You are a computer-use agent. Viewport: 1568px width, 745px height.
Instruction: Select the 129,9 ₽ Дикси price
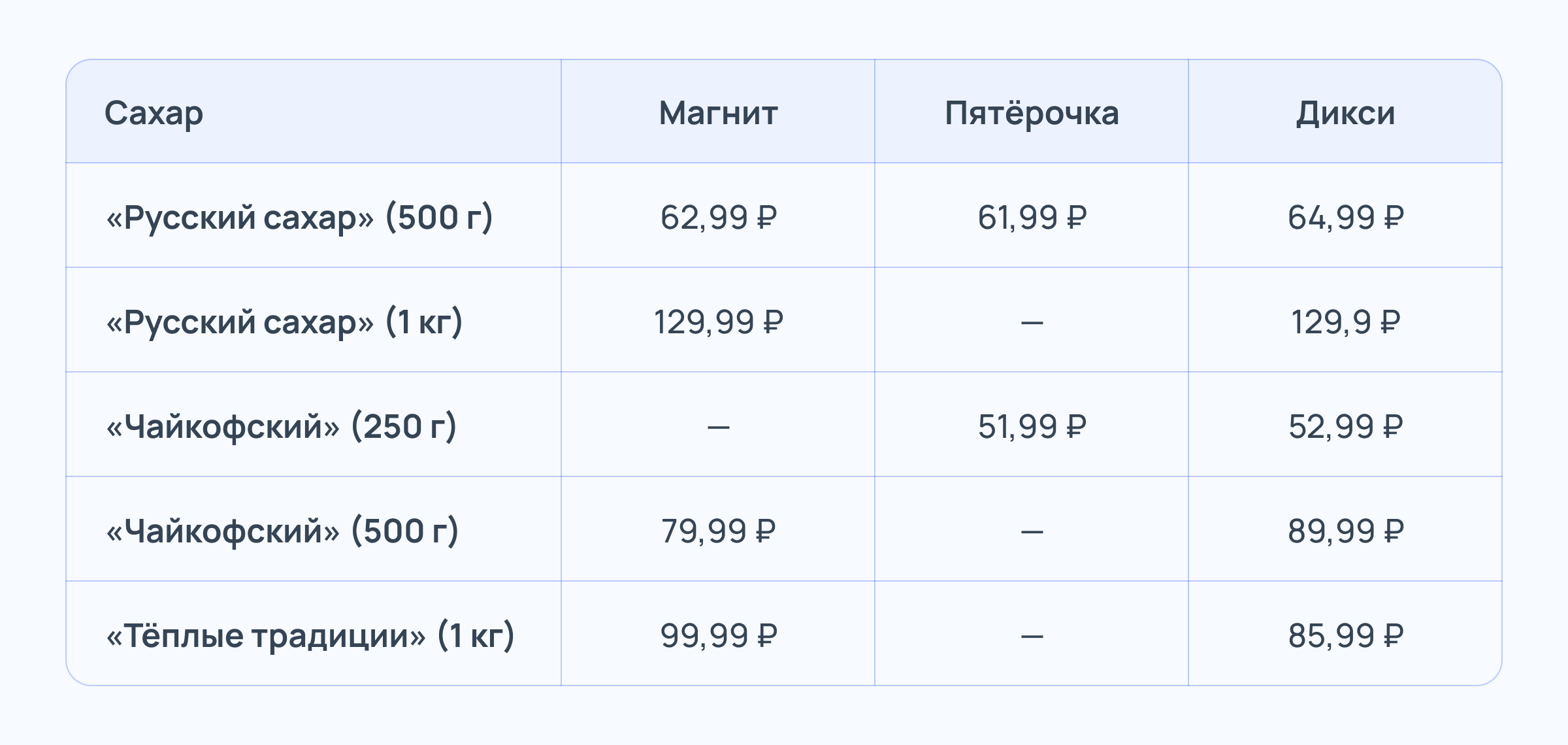[1345, 322]
